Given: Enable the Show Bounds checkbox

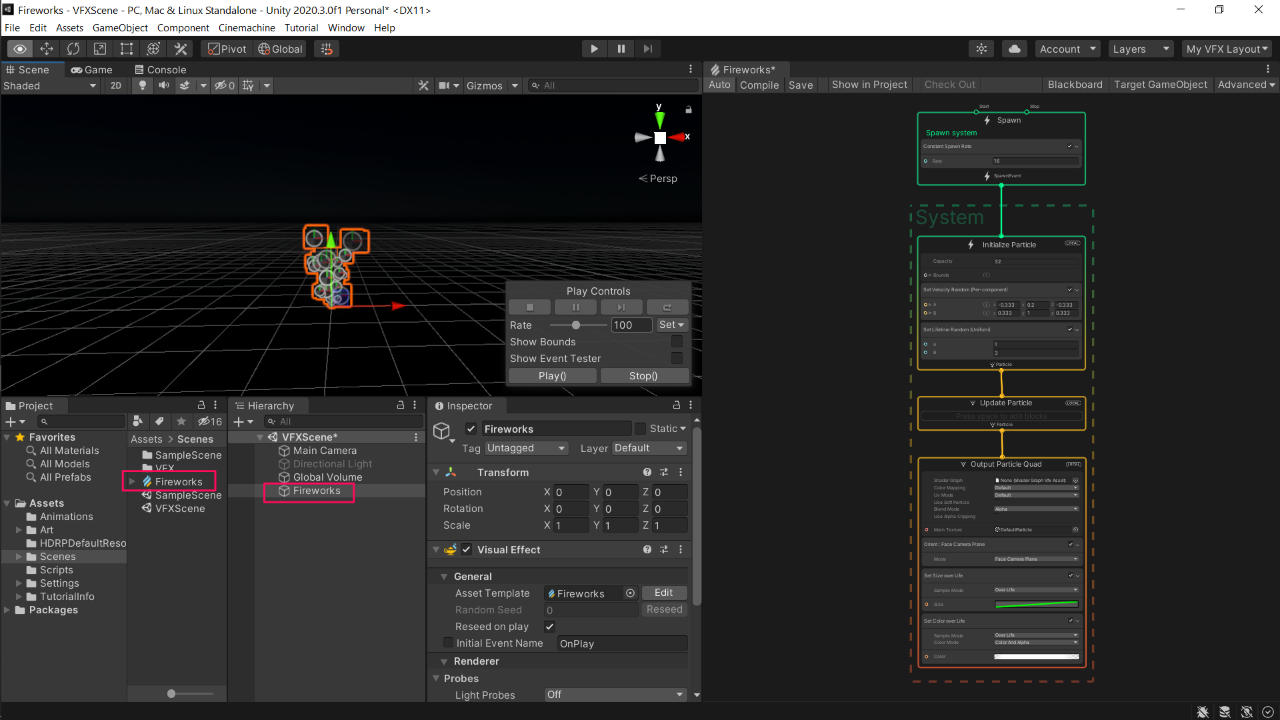Looking at the screenshot, I should [677, 342].
